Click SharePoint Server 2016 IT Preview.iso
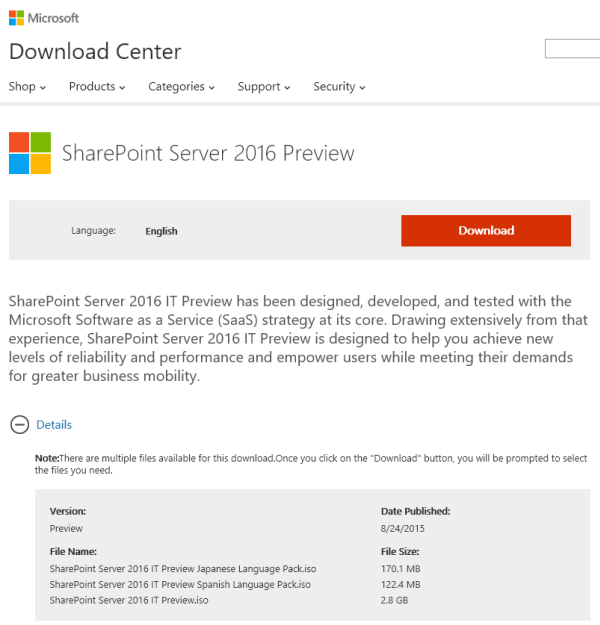Screen dimensions: 600x625 coord(129,600)
